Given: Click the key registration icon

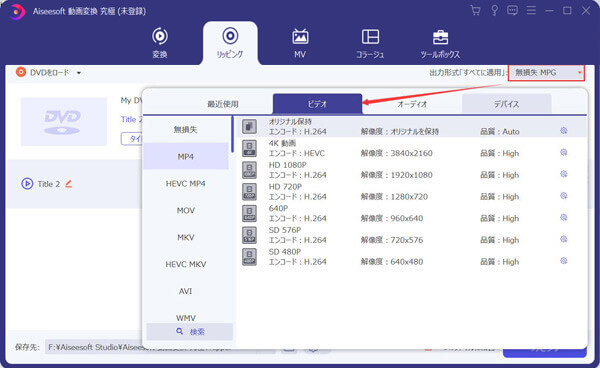Looking at the screenshot, I should coord(494,11).
